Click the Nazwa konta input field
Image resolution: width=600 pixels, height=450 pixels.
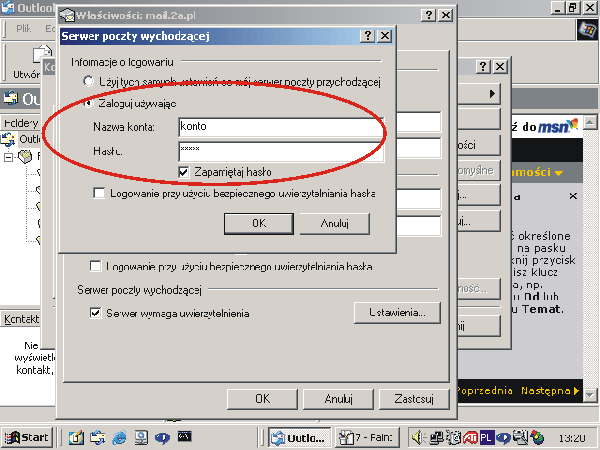coord(280,127)
